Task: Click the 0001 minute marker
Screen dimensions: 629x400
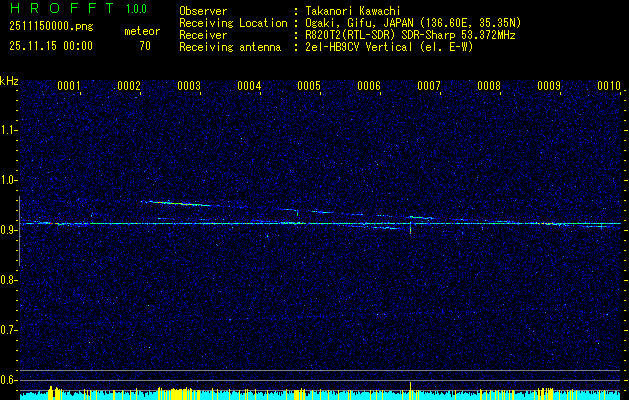Action: [x=69, y=87]
